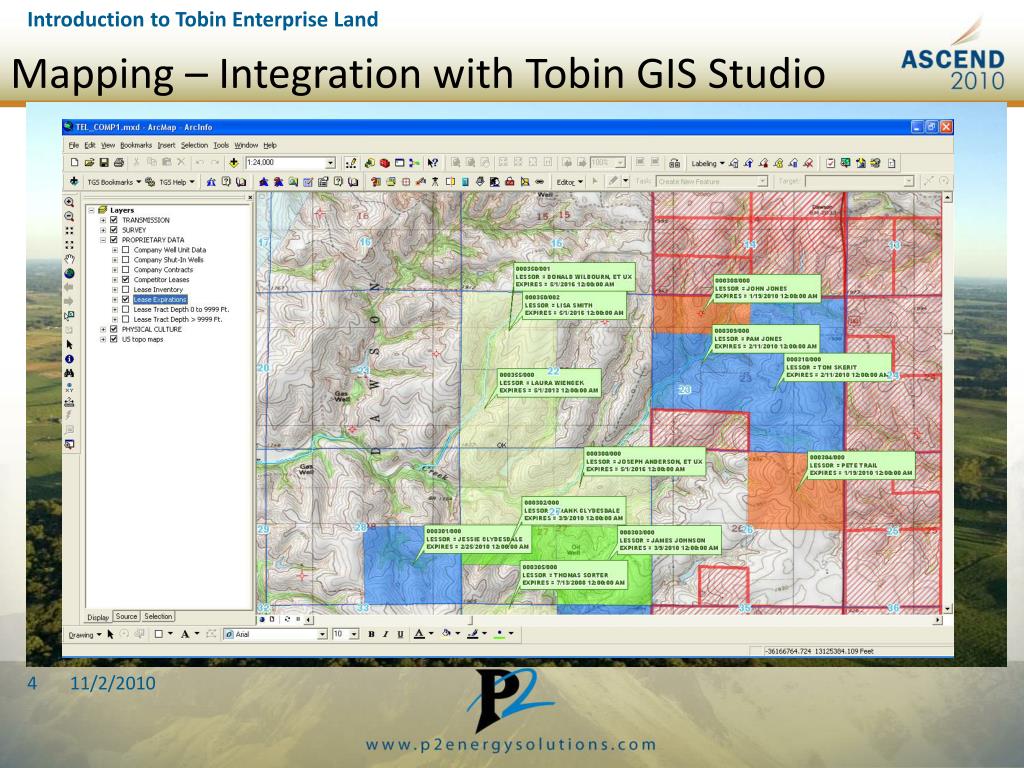Open a map document file

coord(89,163)
